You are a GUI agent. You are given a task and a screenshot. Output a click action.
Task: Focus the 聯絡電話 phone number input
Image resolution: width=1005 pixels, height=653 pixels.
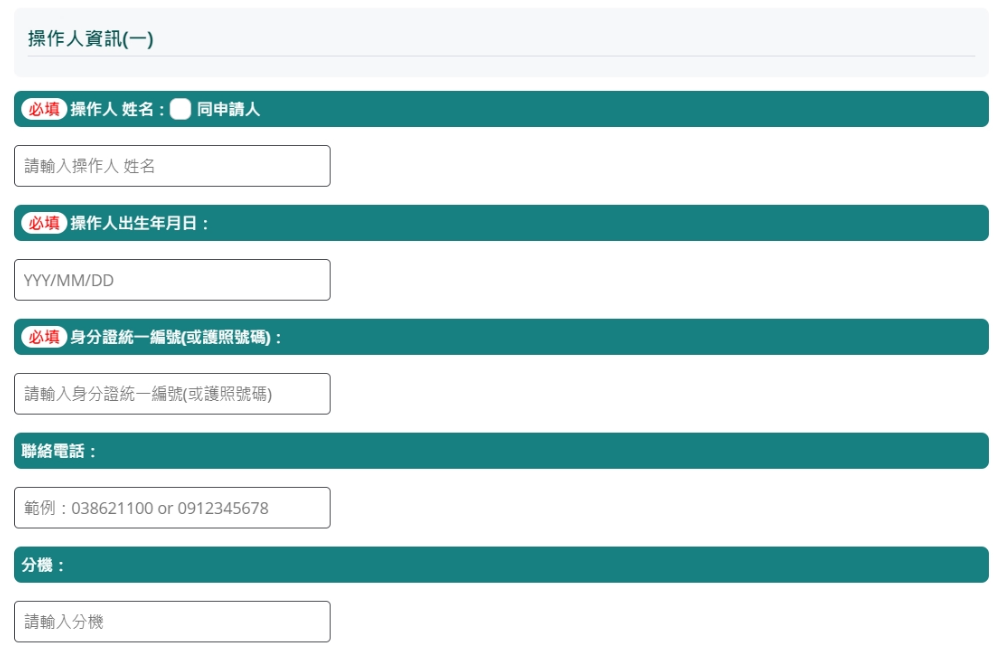[x=170, y=508]
